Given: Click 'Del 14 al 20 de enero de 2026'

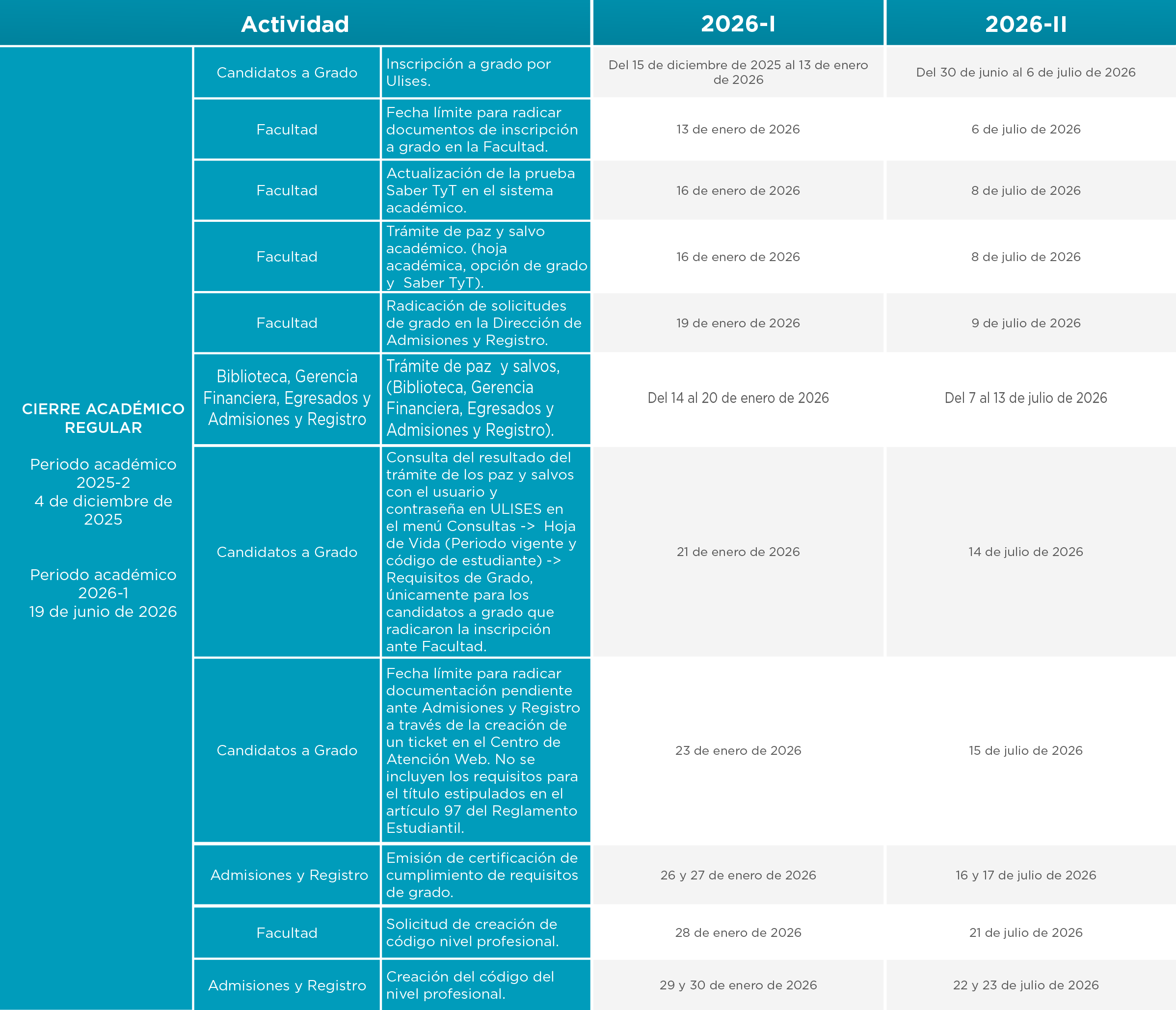Looking at the screenshot, I should pyautogui.click(x=738, y=399).
